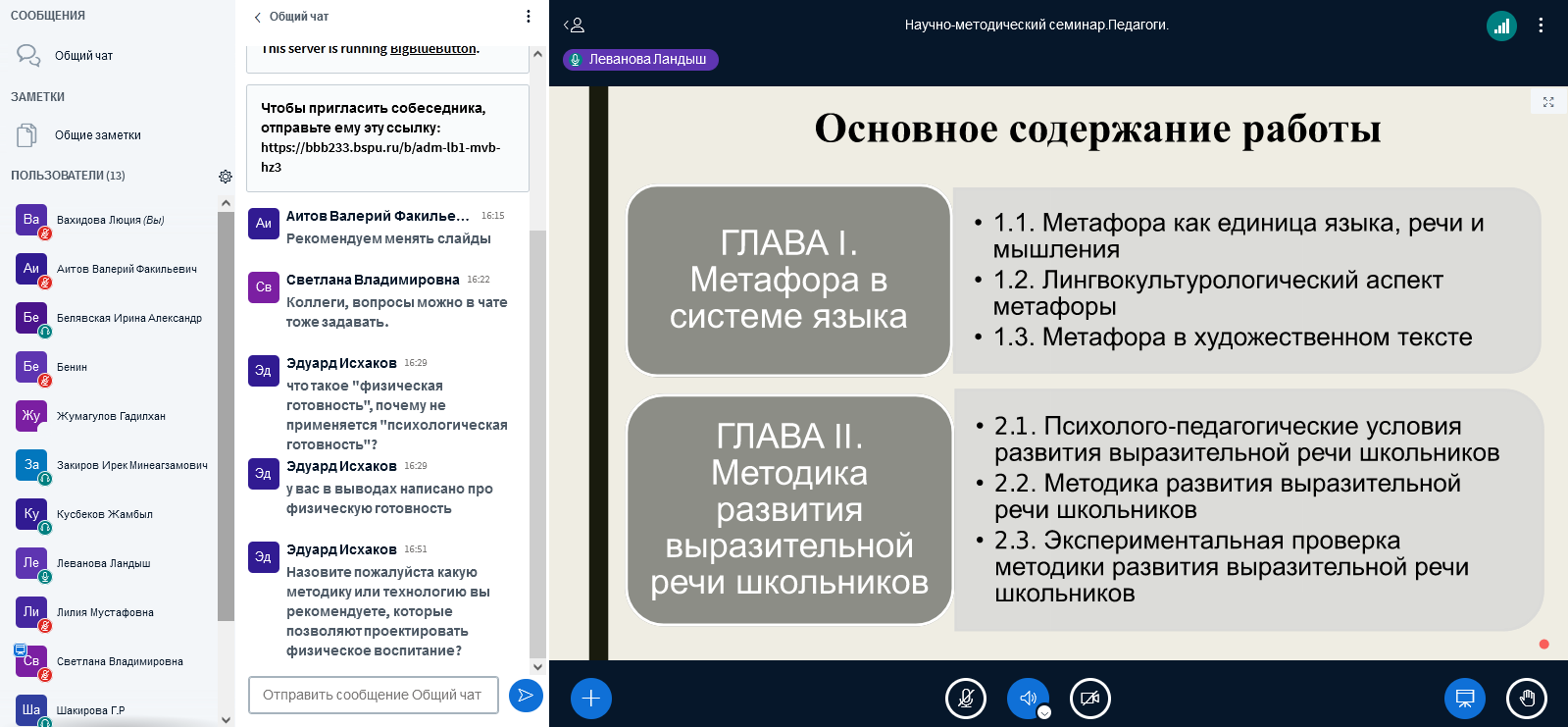Viewport: 1568px width, 727px height.
Task: Open the connection status indicator
Action: [1501, 26]
